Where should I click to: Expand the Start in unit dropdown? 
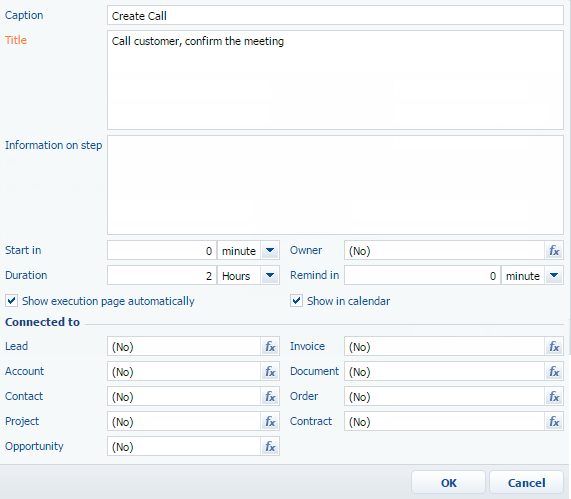(270, 250)
